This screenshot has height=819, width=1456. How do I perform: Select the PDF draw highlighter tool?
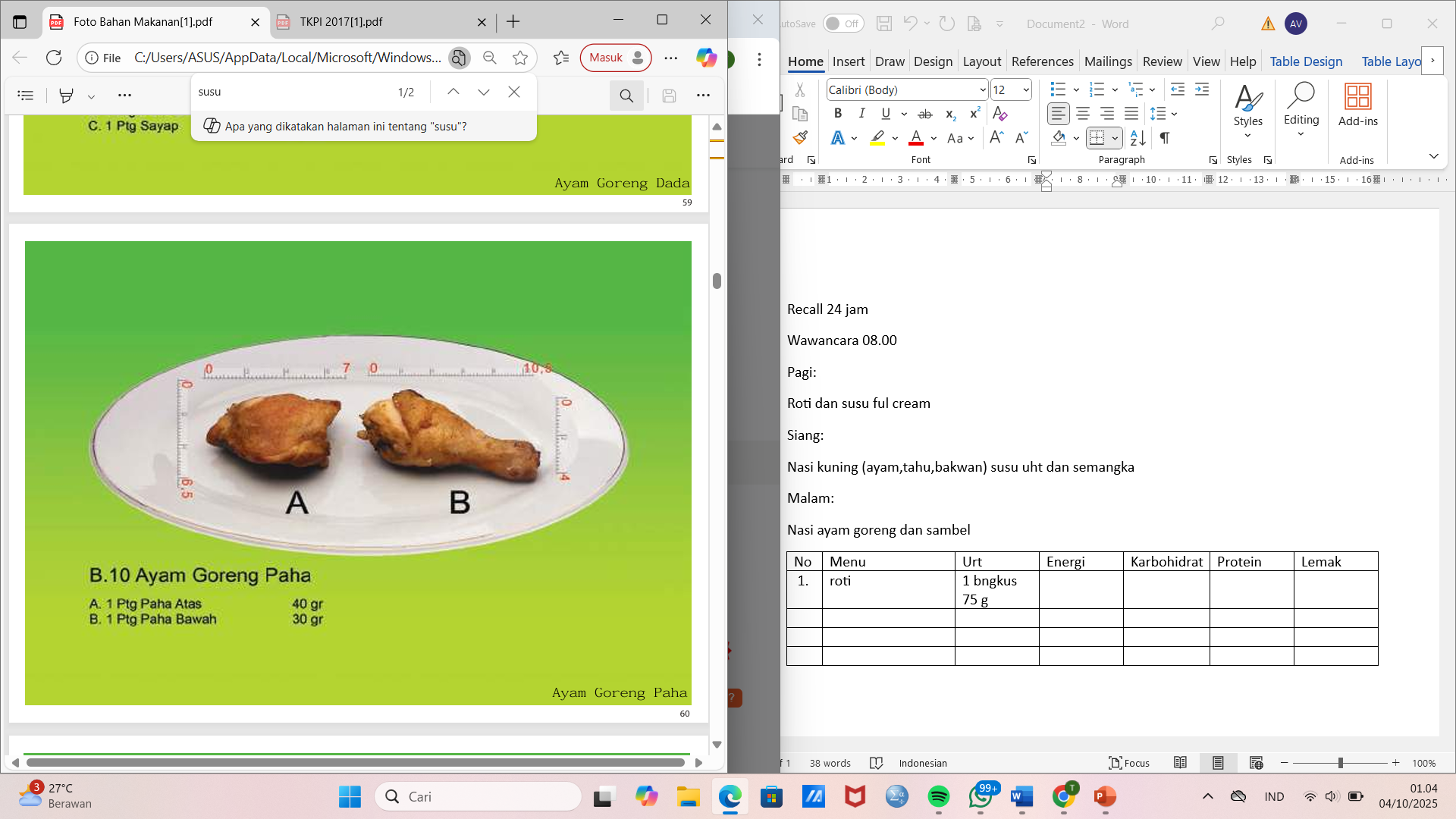tap(67, 96)
